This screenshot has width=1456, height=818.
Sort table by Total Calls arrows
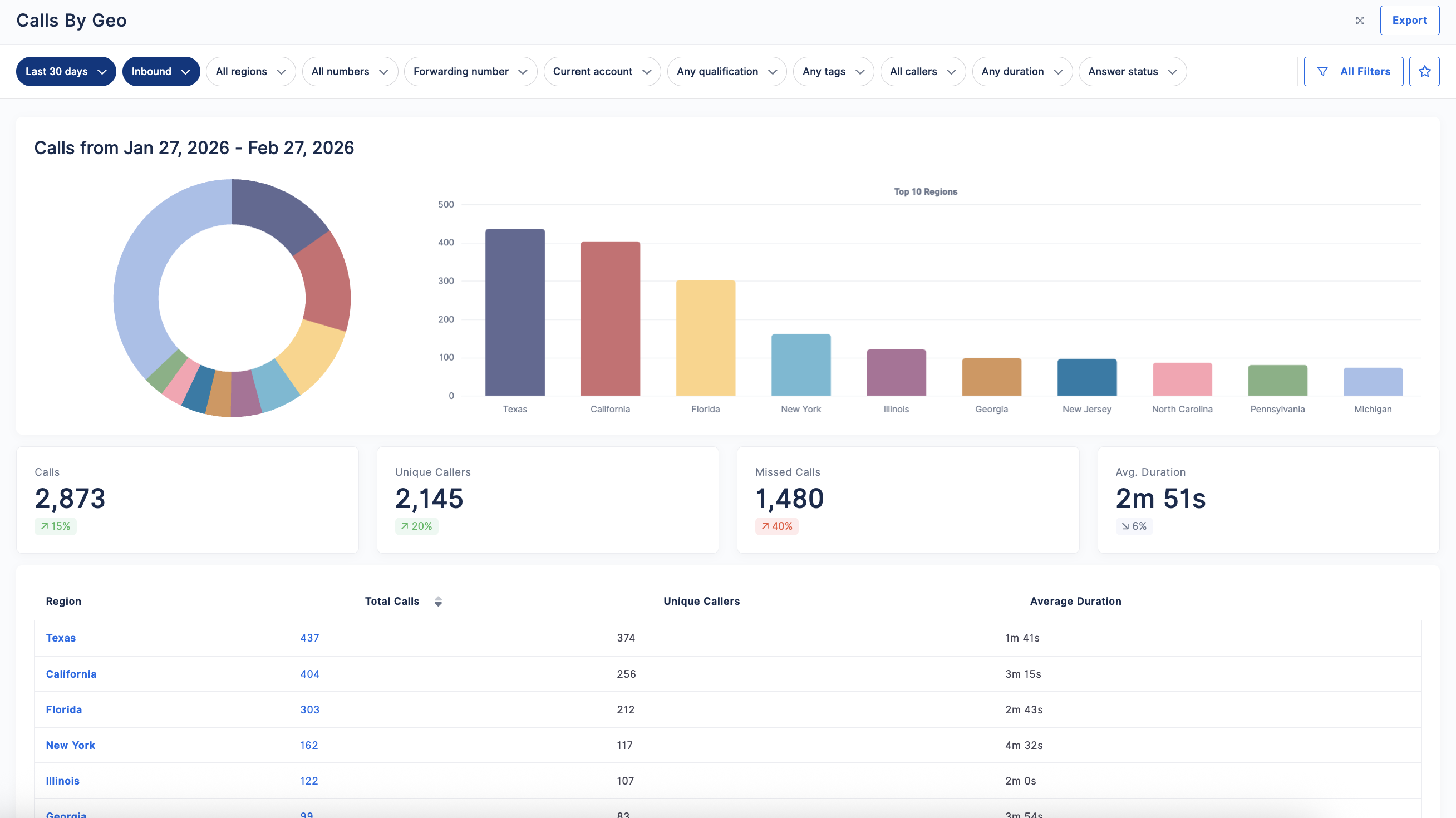(x=438, y=602)
